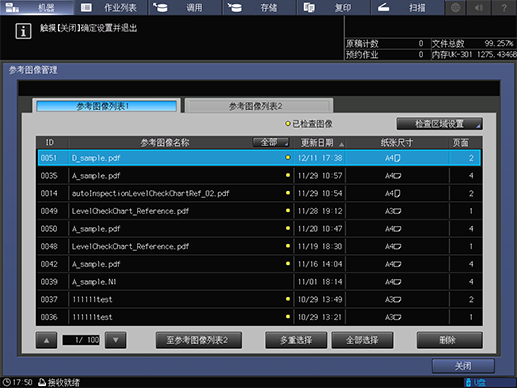Select row 0039 A_sample.N1
Viewport: 517px width, 388px height.
259,281
